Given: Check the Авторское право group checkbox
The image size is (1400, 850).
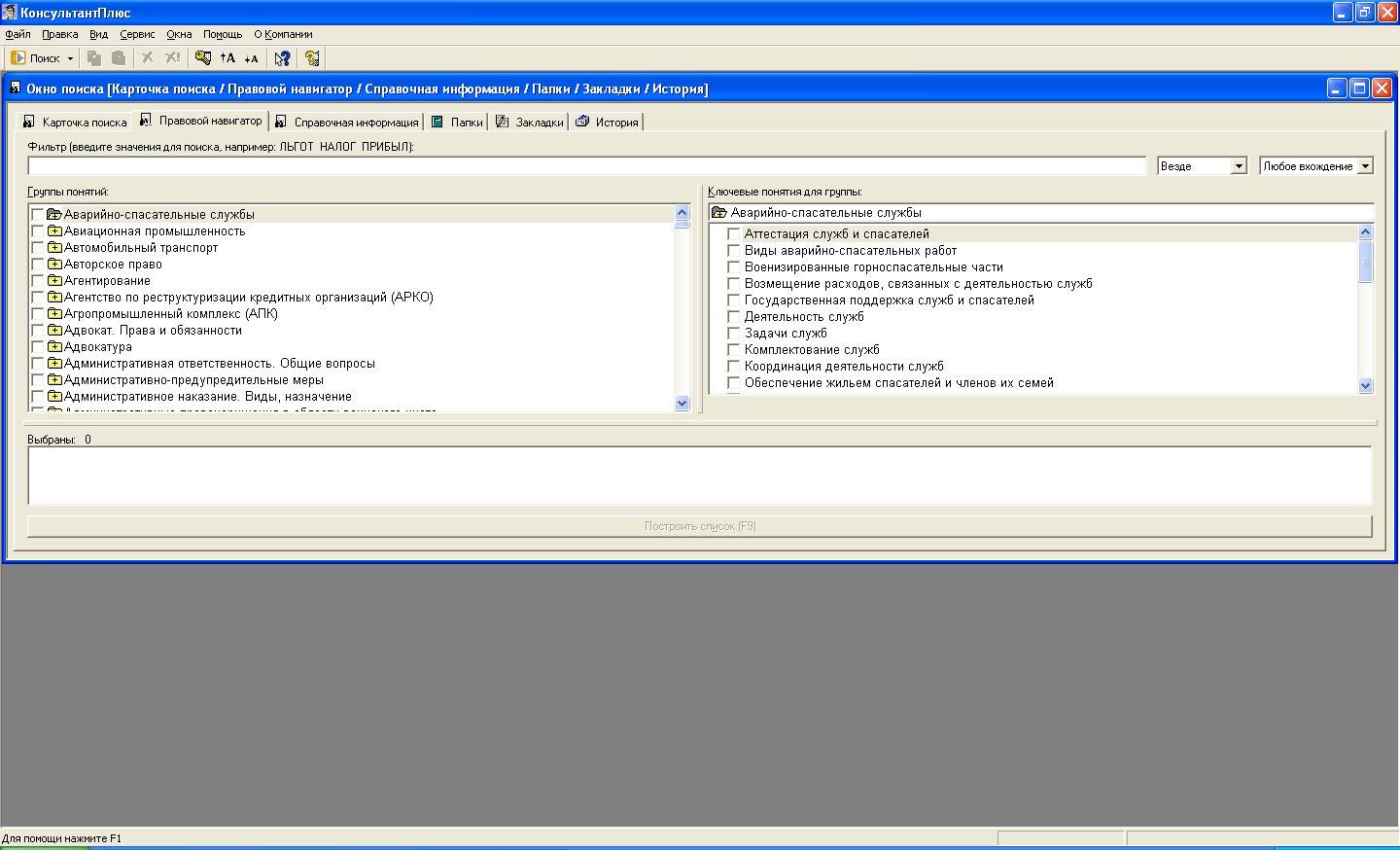Looking at the screenshot, I should 38,265.
